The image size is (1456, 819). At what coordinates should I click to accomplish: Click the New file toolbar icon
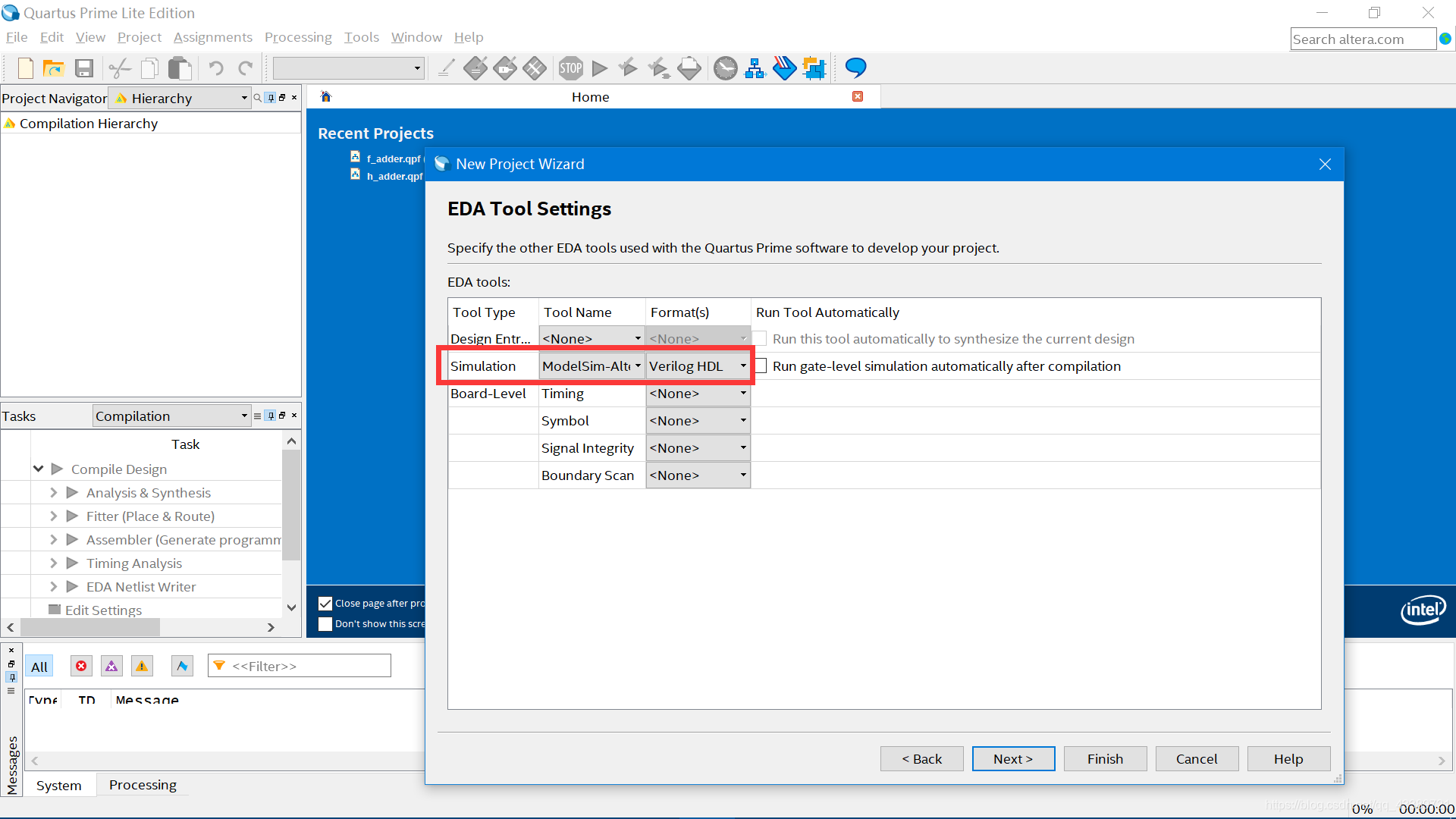click(x=25, y=68)
